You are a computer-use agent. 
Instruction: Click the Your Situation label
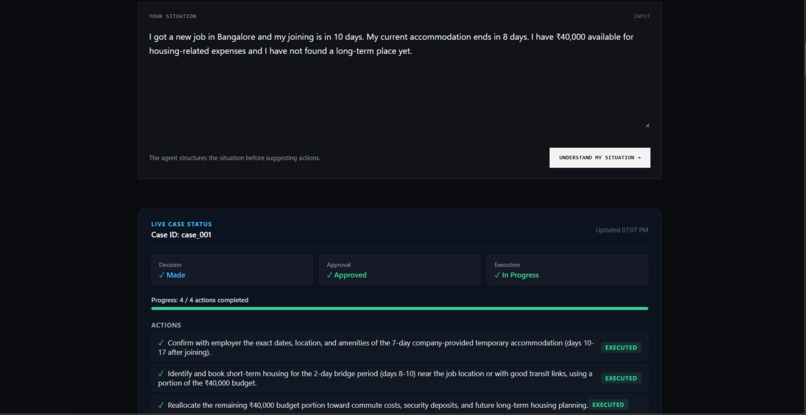click(172, 16)
